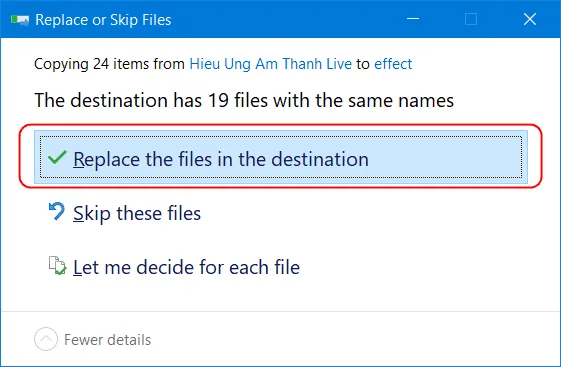Click the blue undo arrow beside Skip
The image size is (561, 367).
(x=57, y=211)
